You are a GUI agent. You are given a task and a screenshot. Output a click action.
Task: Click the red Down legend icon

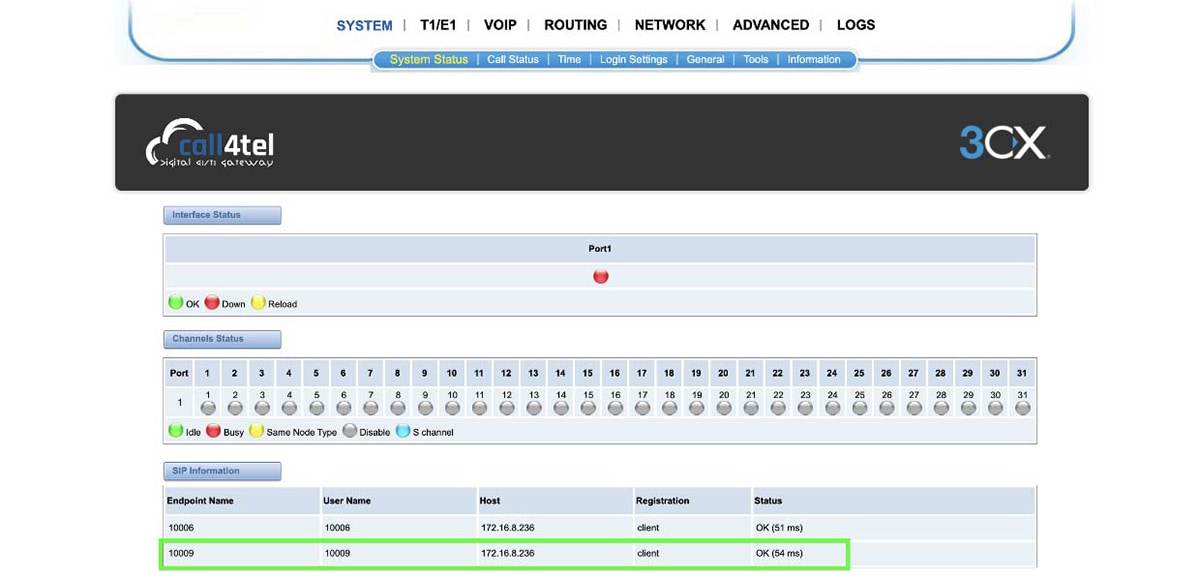tap(212, 302)
